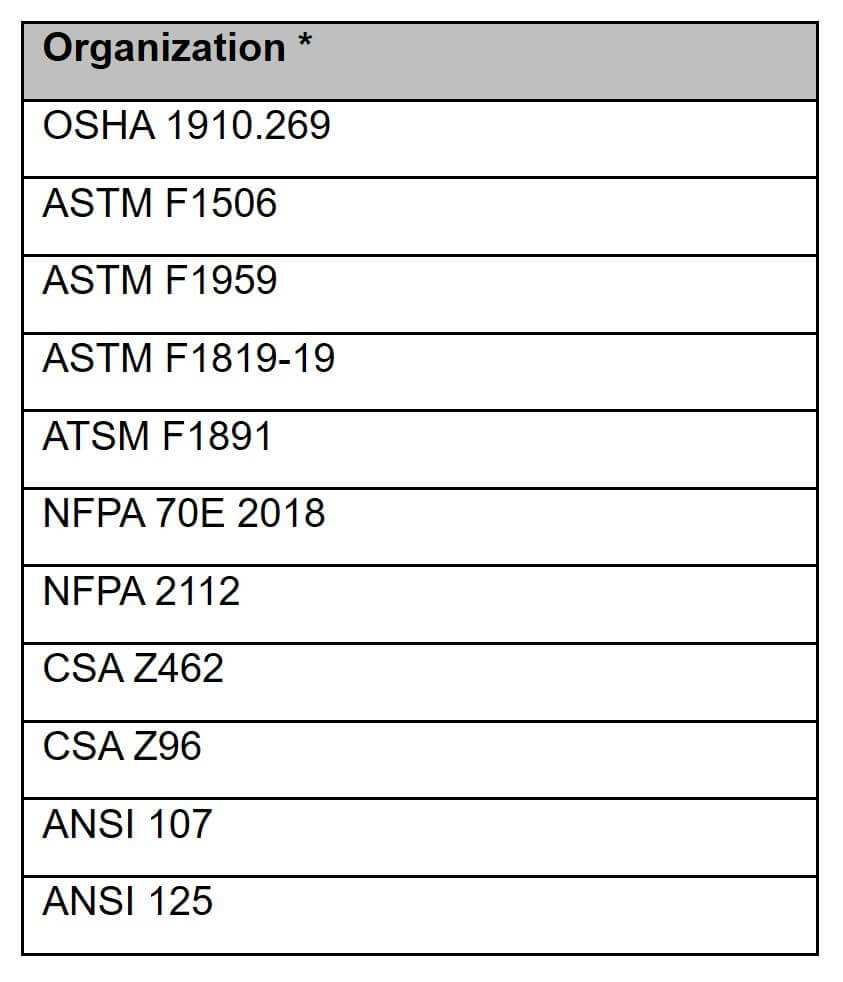Select the number 107
Screen dimensions: 843x982
(x=180, y=824)
